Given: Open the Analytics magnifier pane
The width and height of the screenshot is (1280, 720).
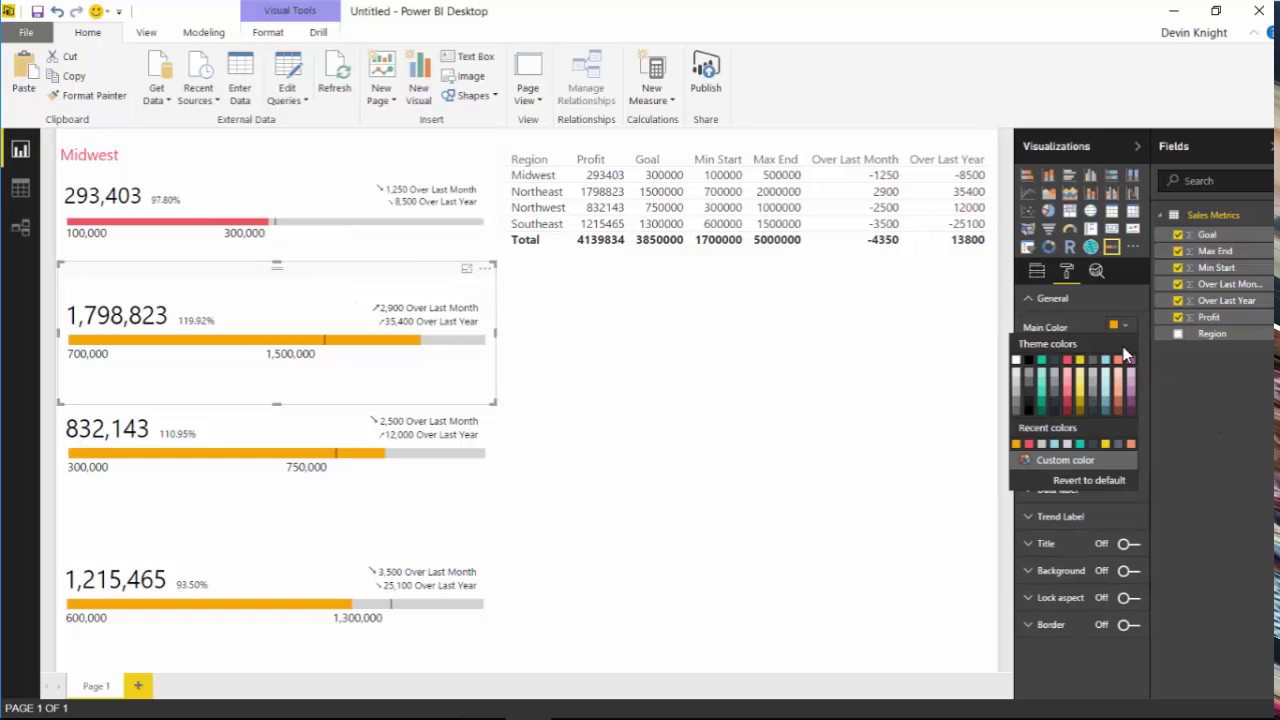Looking at the screenshot, I should click(x=1097, y=271).
